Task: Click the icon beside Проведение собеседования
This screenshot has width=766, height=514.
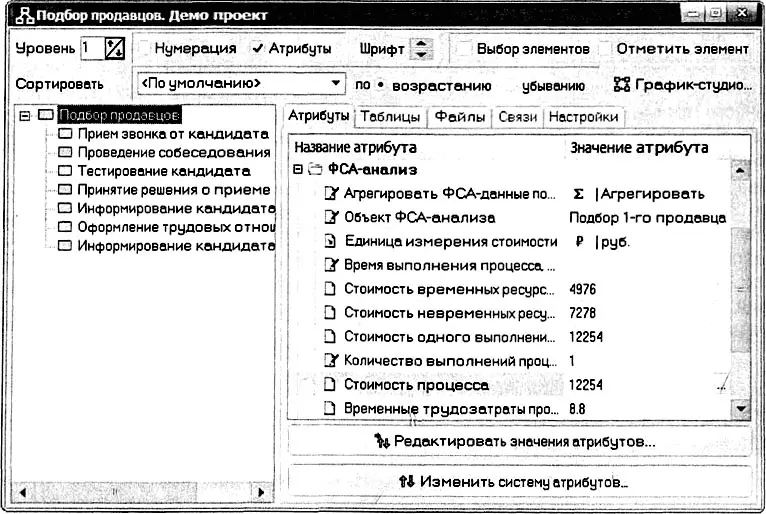Action: coord(65,152)
